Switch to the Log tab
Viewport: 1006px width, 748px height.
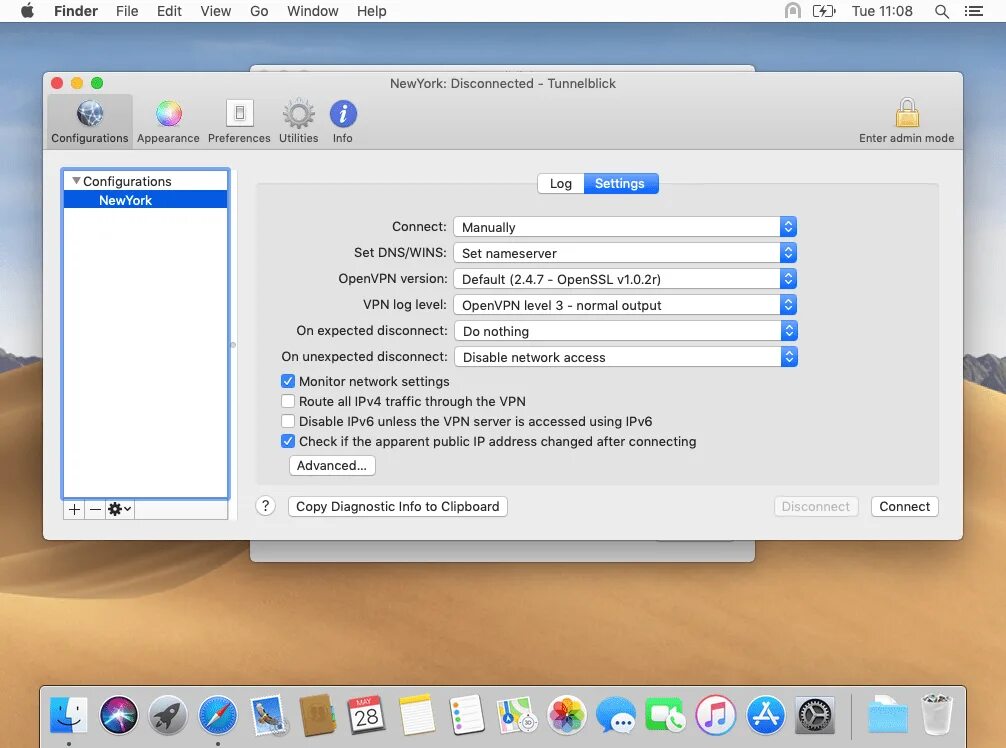(561, 183)
